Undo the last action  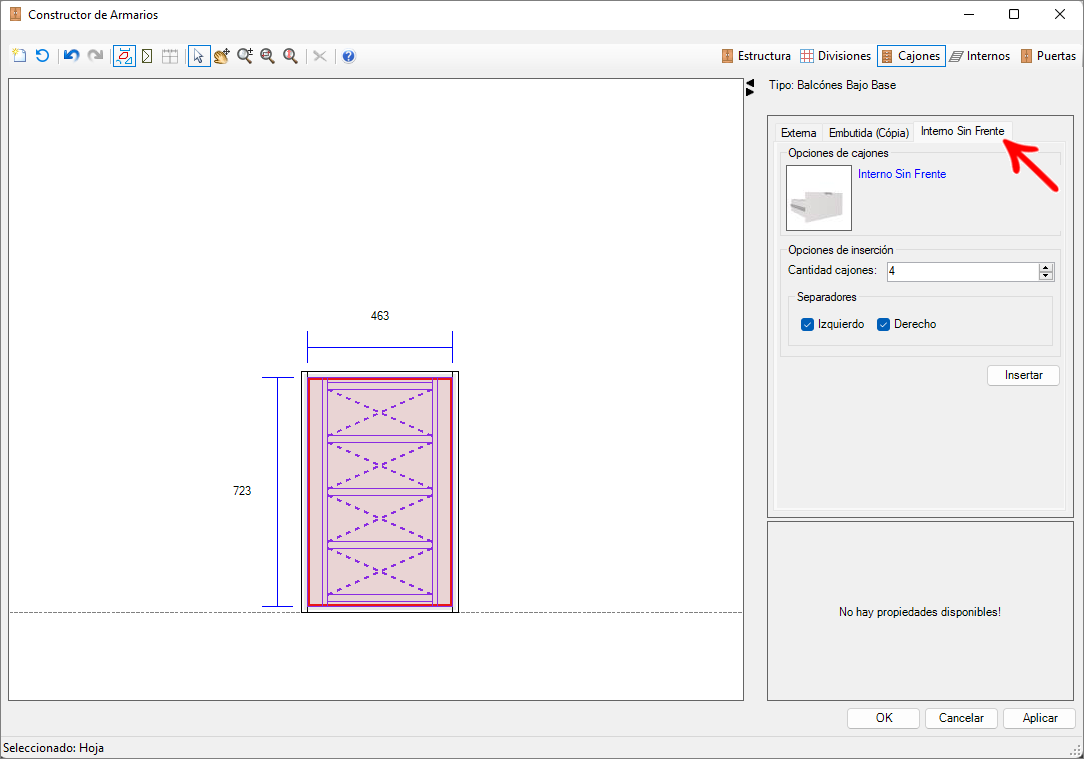71,56
